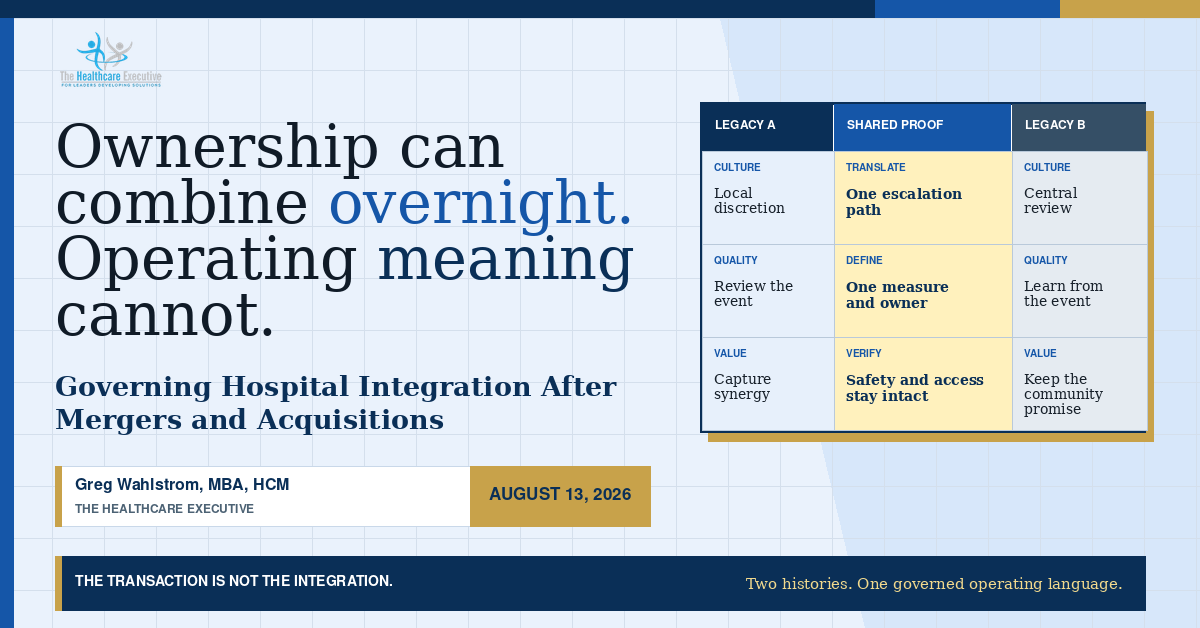Click the subtitle about Governing Hospital Integration
This screenshot has height=628, width=1200.
coord(336,403)
